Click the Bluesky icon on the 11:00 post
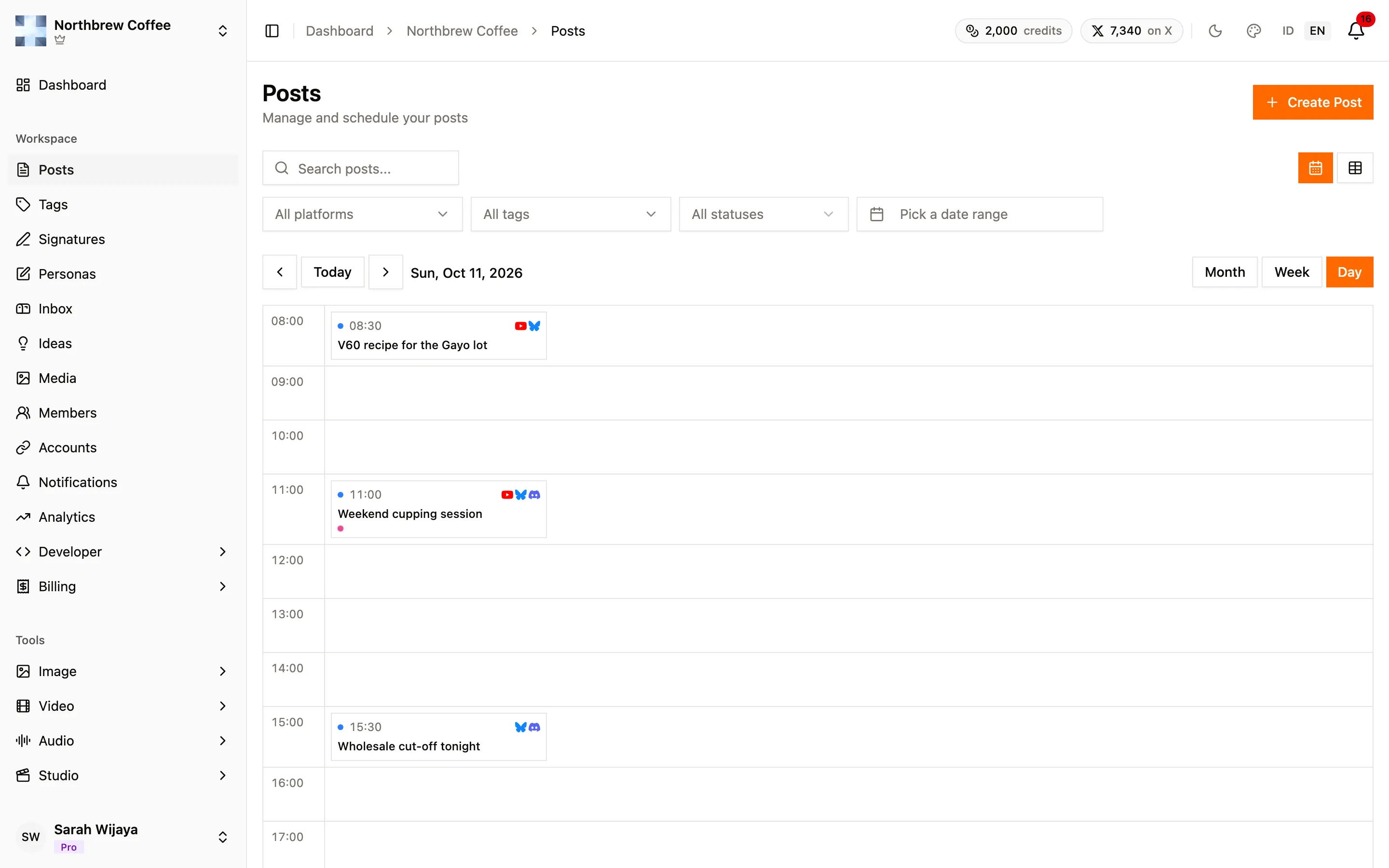 [x=520, y=495]
